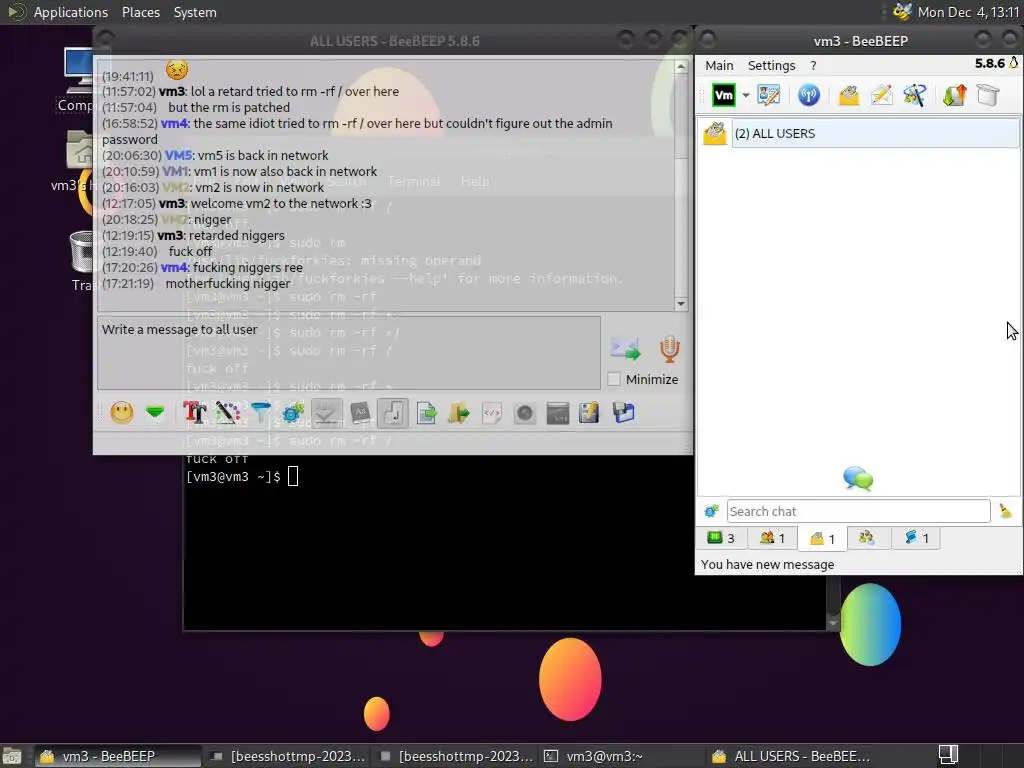Click the yellow envelope icon in main toolbar

pos(848,95)
